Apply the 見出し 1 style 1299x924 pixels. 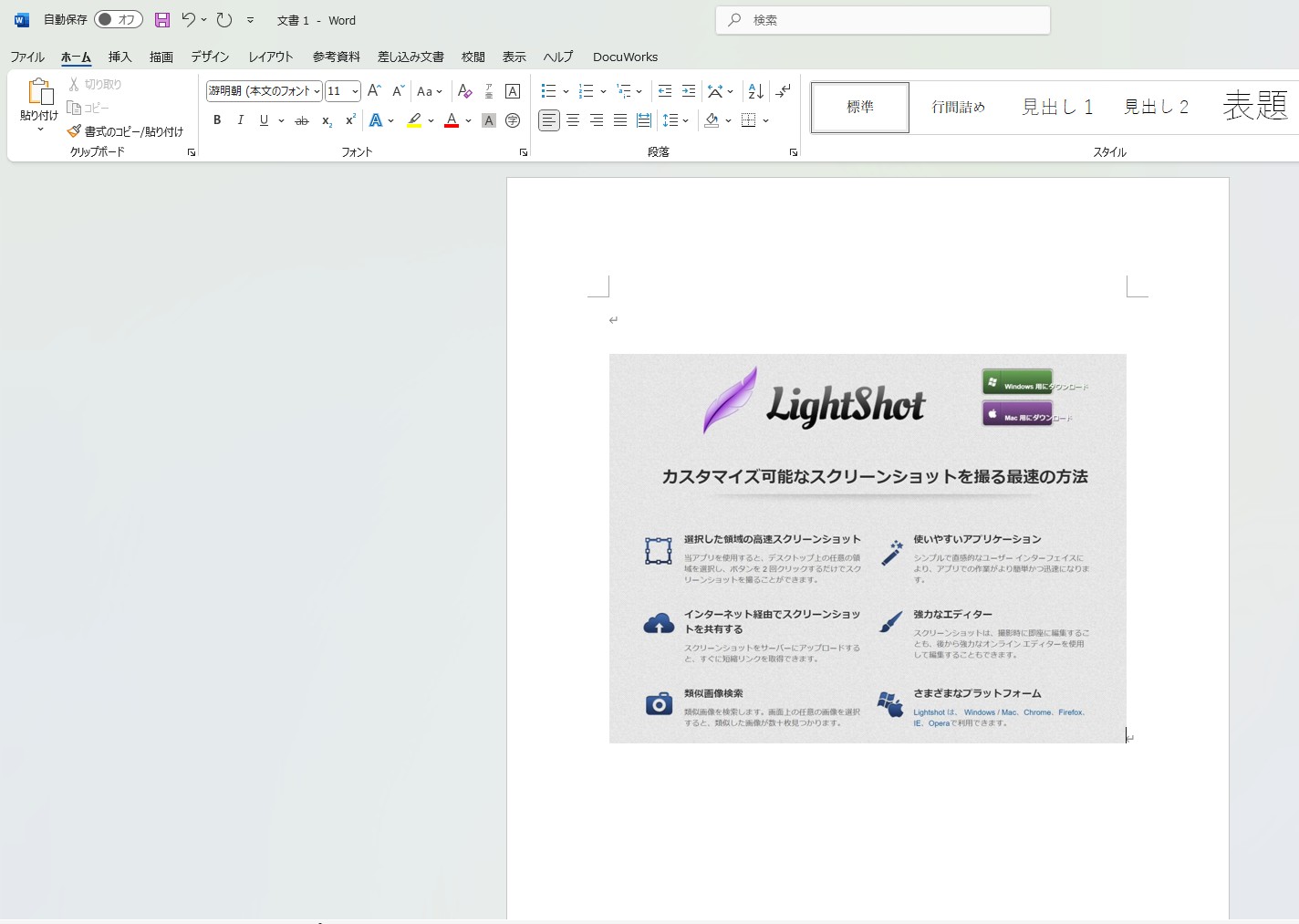point(1056,107)
